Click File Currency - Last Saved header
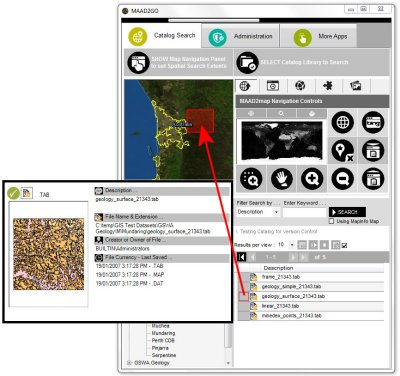Image resolution: width=400 pixels, height=376 pixels. click(x=162, y=258)
